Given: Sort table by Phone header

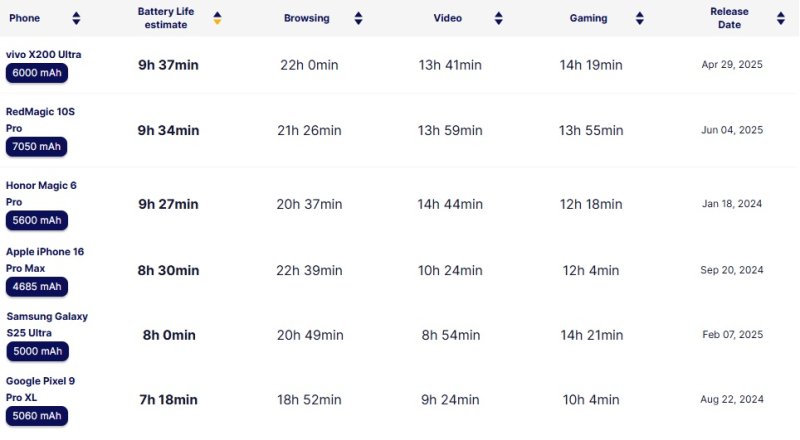Looking at the screenshot, I should pyautogui.click(x=24, y=18).
